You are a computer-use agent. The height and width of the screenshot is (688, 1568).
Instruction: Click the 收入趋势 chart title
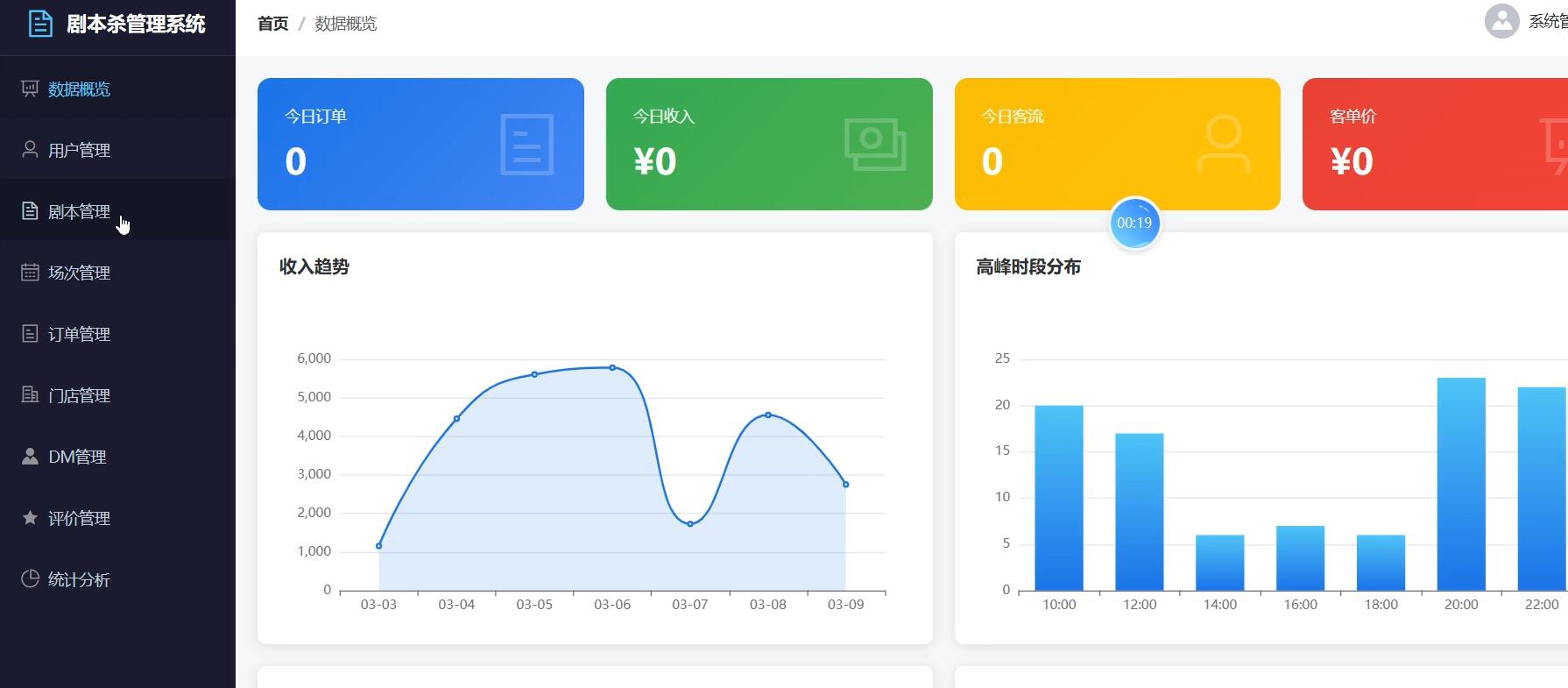click(314, 266)
